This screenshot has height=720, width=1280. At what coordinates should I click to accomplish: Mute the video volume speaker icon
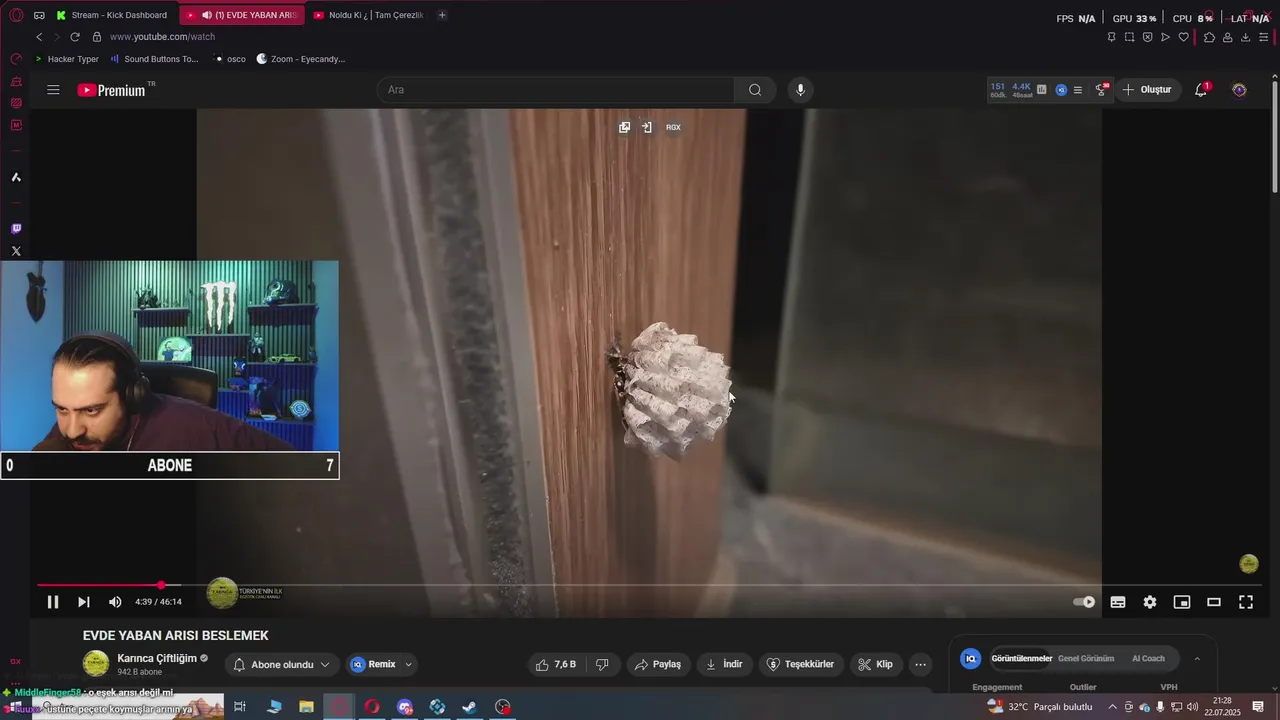pyautogui.click(x=115, y=602)
